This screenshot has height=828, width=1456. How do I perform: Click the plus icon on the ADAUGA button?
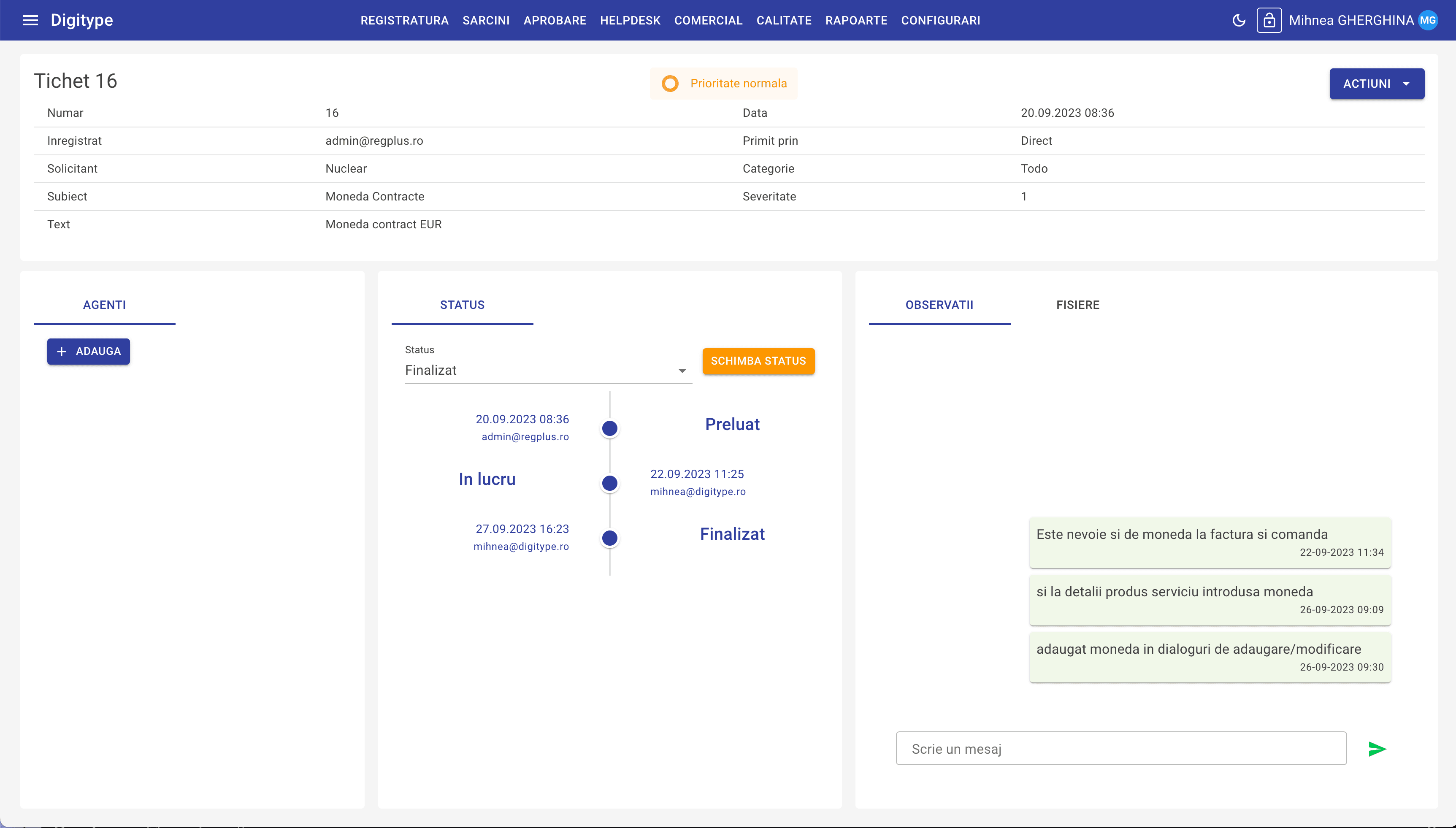pyautogui.click(x=62, y=352)
